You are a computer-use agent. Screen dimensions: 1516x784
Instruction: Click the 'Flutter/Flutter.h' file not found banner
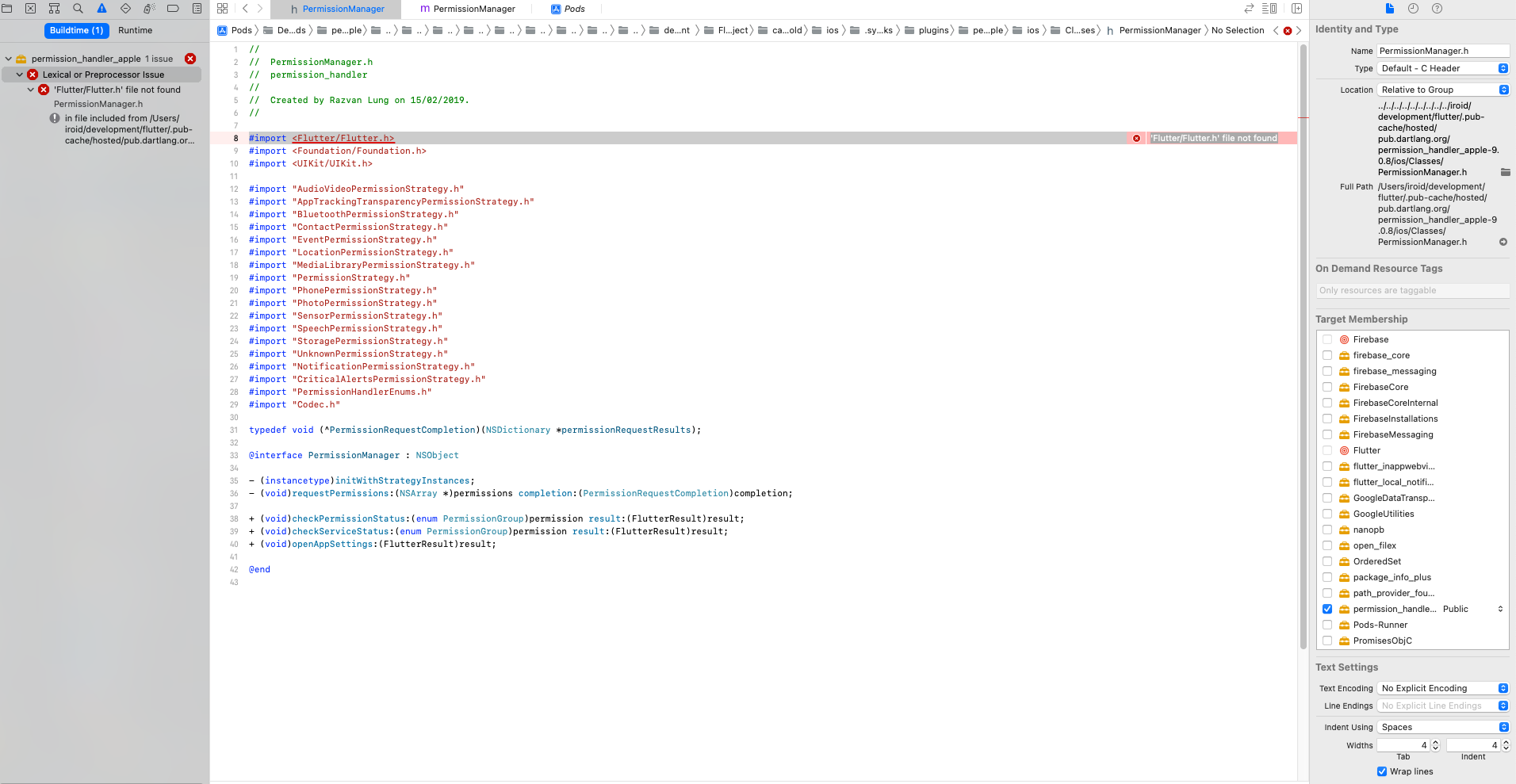[x=1214, y=138]
